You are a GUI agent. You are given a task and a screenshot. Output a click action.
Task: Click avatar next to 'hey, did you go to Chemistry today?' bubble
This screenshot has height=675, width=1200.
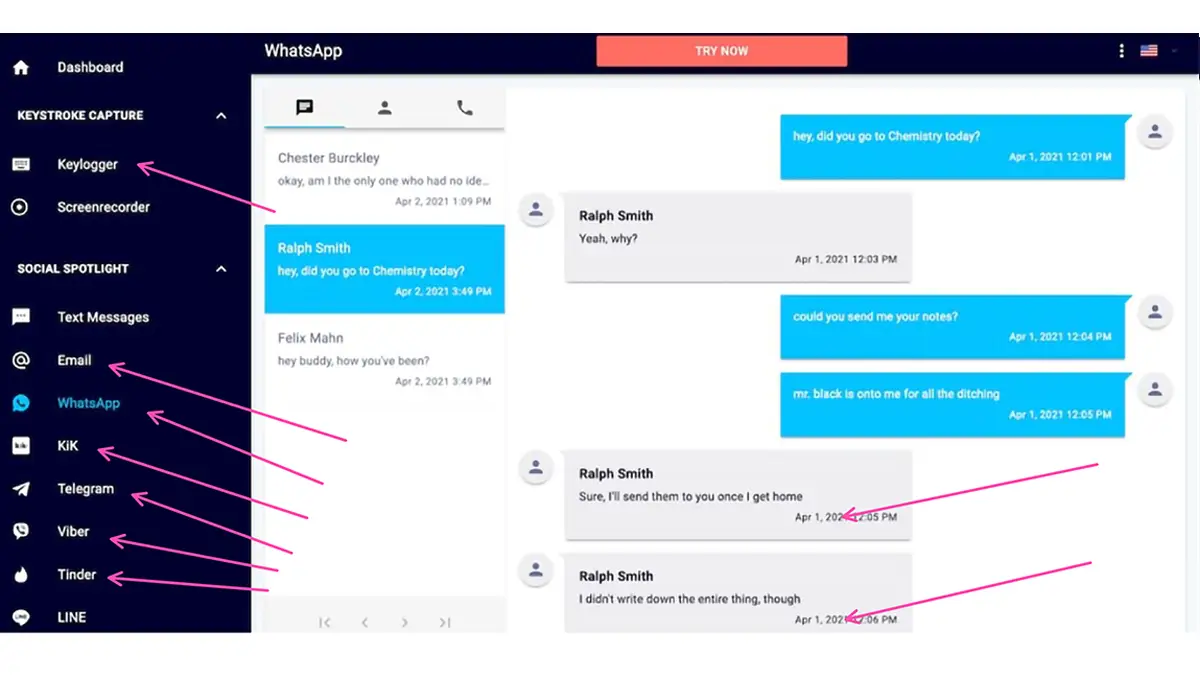[x=1155, y=132]
